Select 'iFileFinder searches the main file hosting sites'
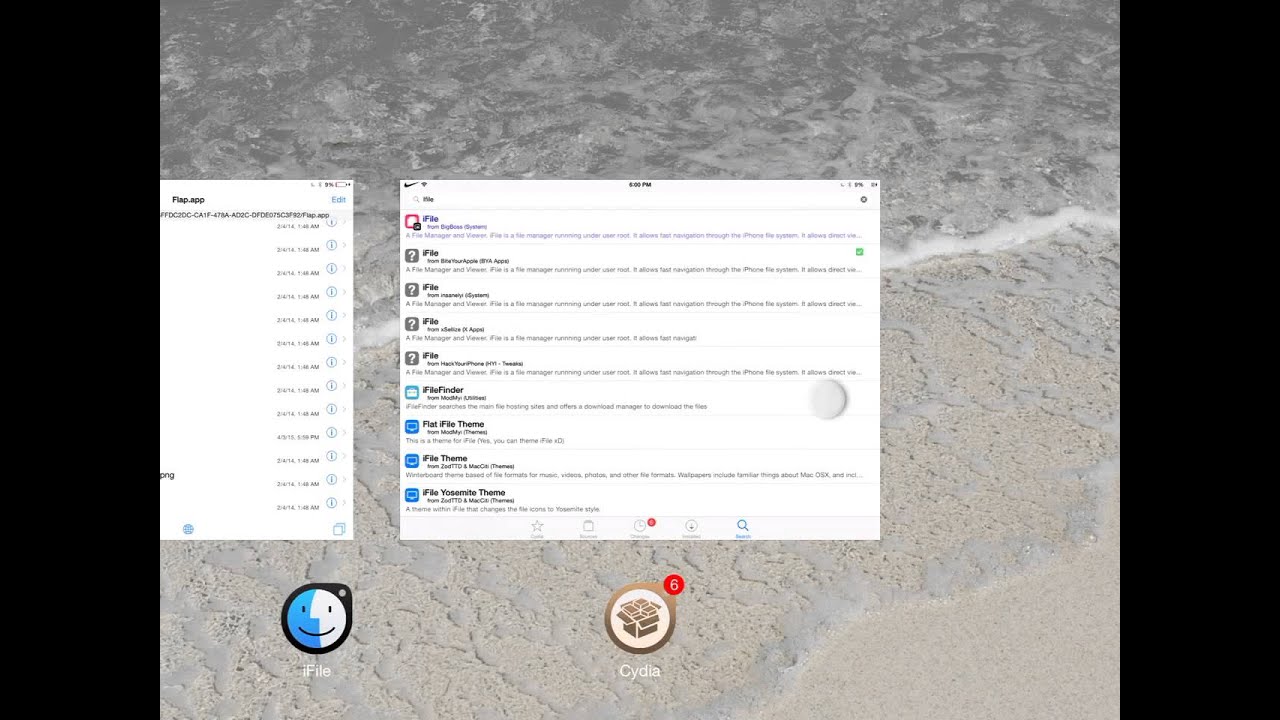The image size is (1280, 720). click(x=556, y=407)
